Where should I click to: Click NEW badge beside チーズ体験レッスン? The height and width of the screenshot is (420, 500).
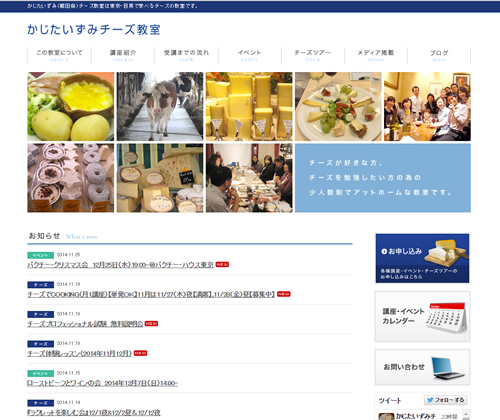click(140, 353)
